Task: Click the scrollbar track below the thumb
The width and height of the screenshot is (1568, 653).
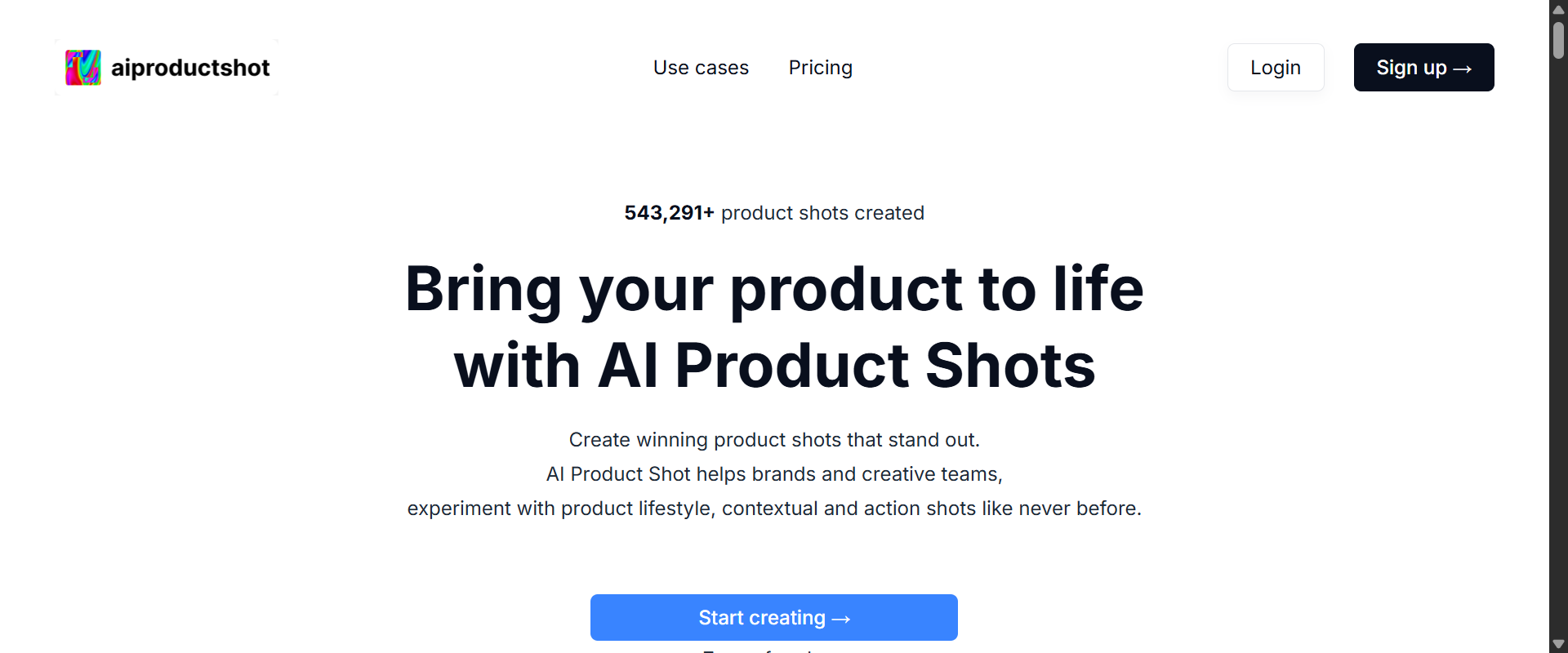Action: [1558, 326]
